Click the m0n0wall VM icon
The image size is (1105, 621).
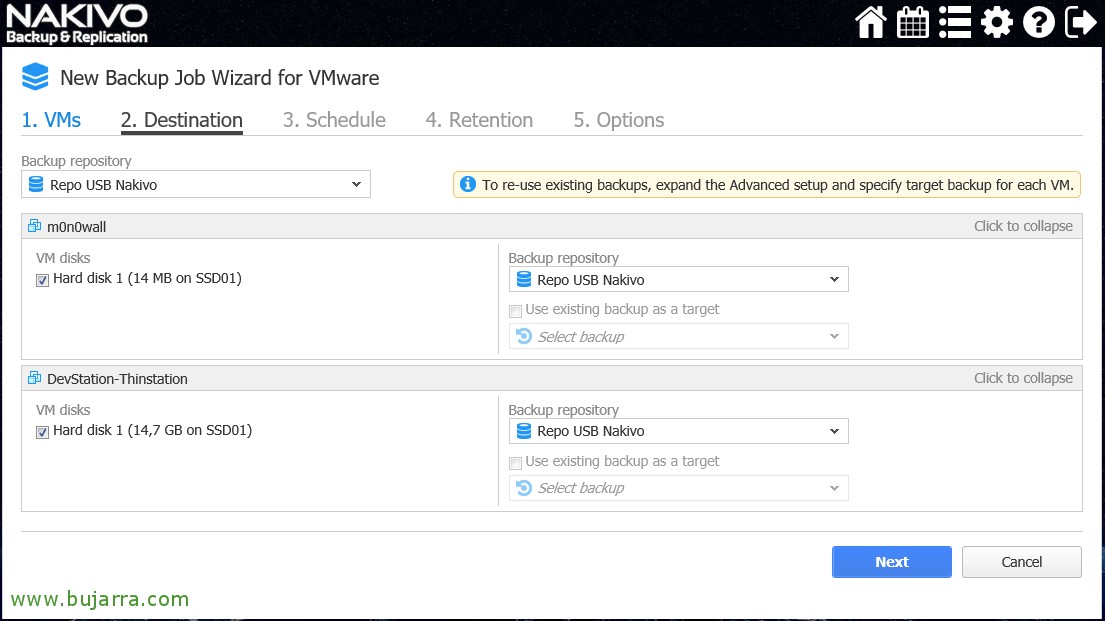pos(35,226)
